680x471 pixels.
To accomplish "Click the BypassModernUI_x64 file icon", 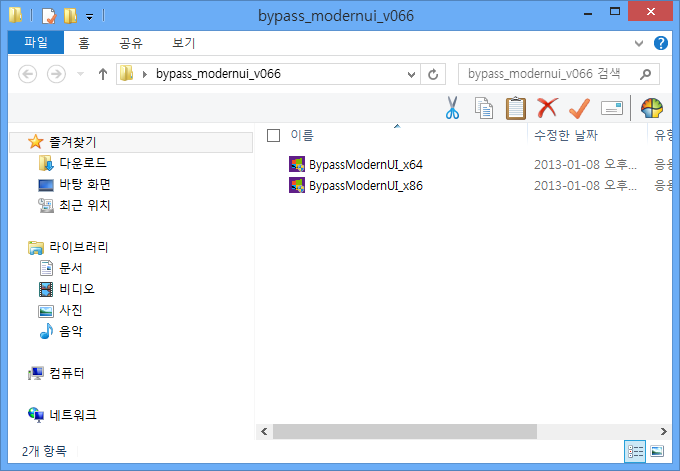I will [x=297, y=164].
